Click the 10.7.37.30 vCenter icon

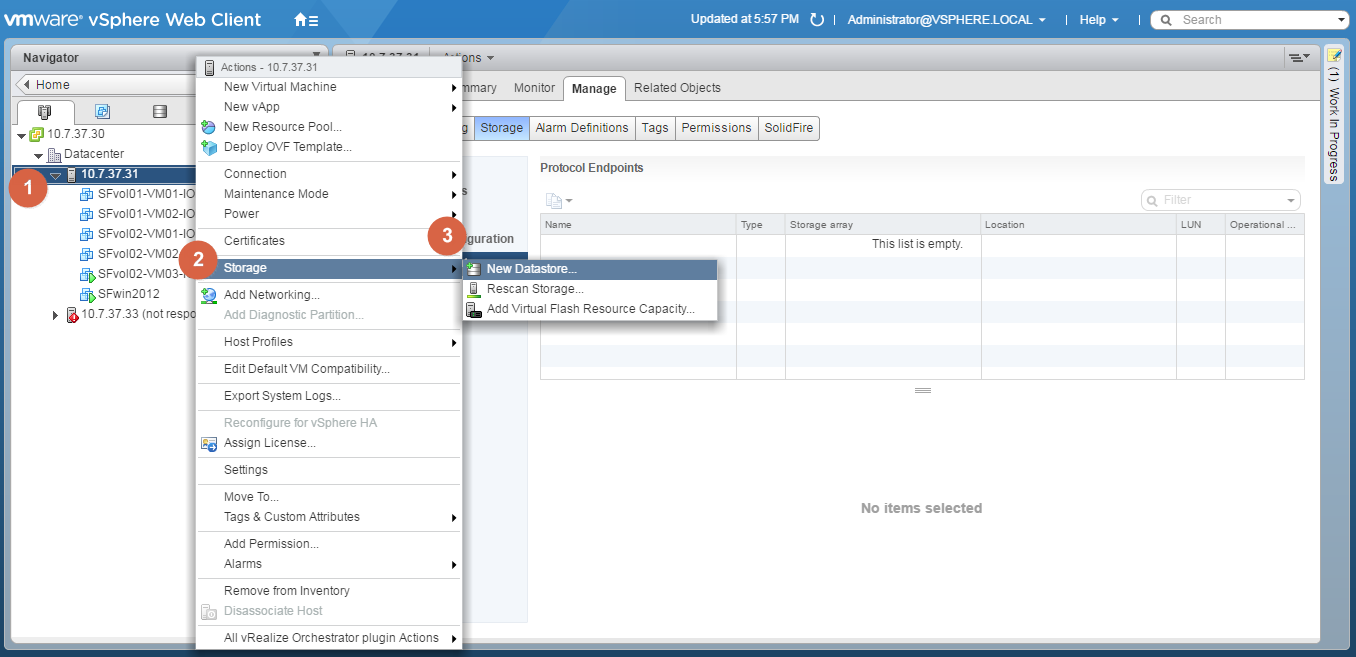click(x=37, y=134)
